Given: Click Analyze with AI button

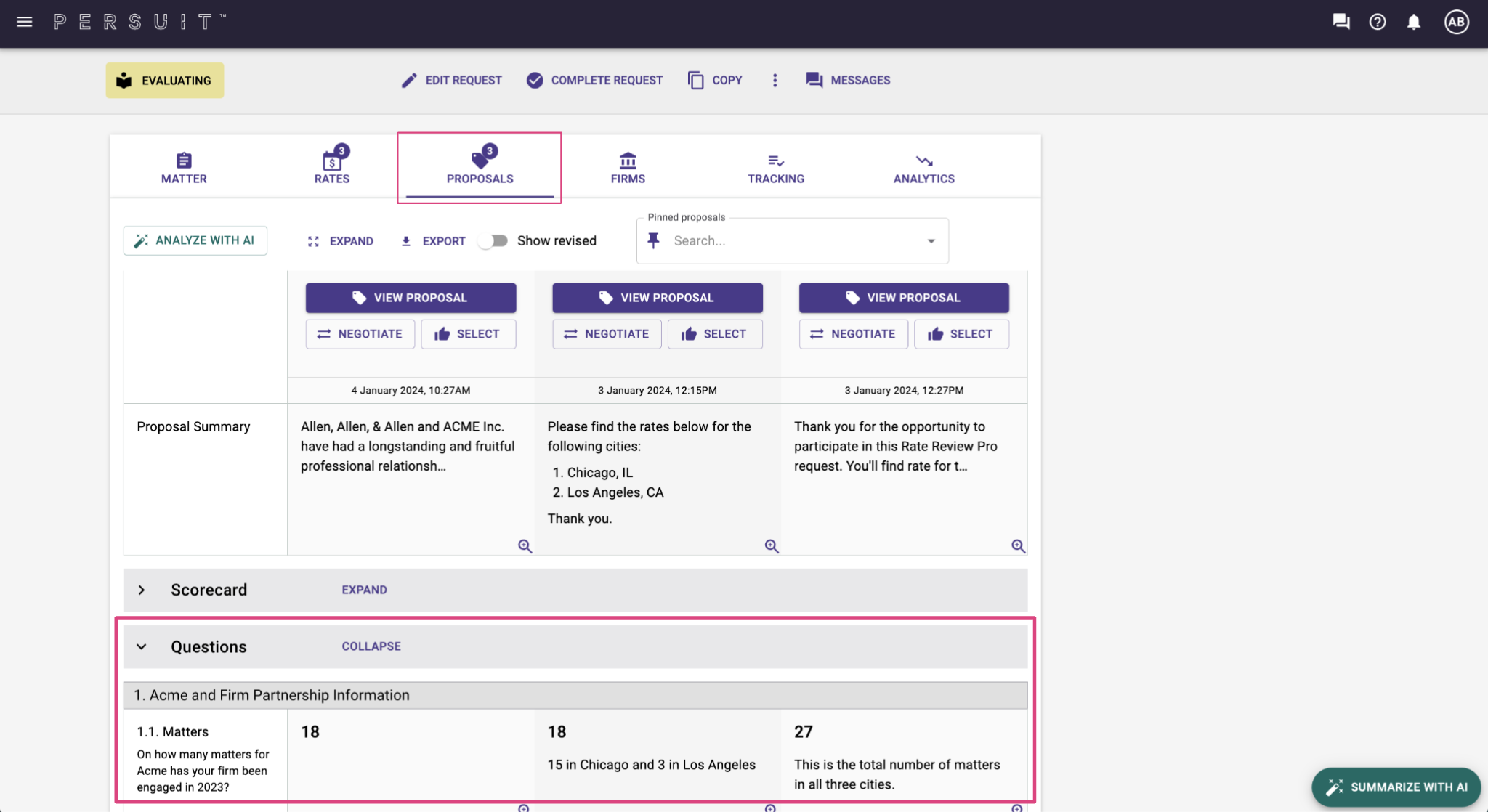Looking at the screenshot, I should (195, 240).
